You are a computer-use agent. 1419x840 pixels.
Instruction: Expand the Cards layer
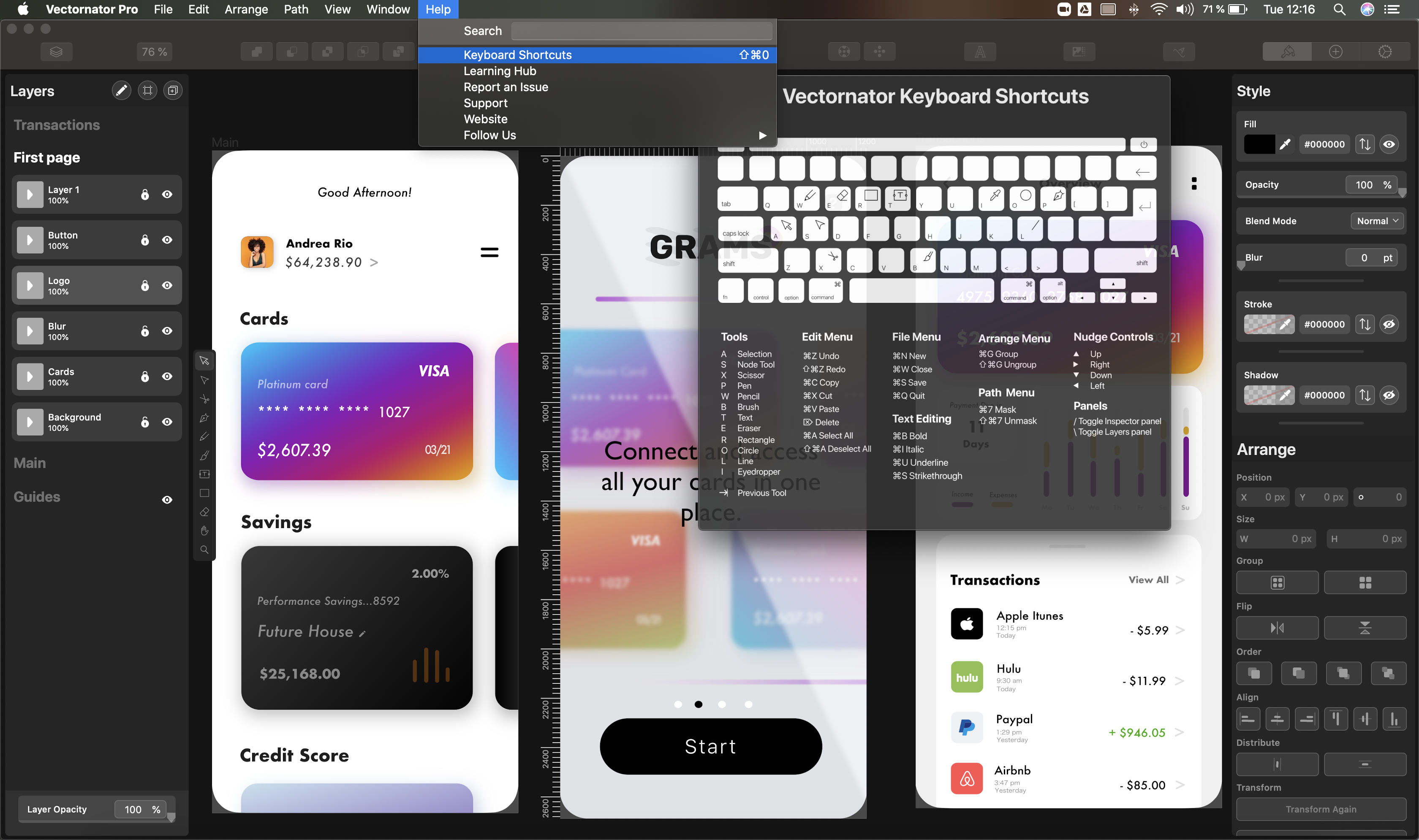[30, 377]
